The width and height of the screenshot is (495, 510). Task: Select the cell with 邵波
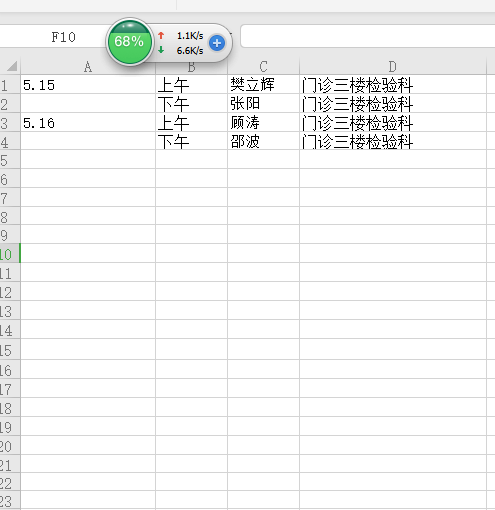(263, 141)
